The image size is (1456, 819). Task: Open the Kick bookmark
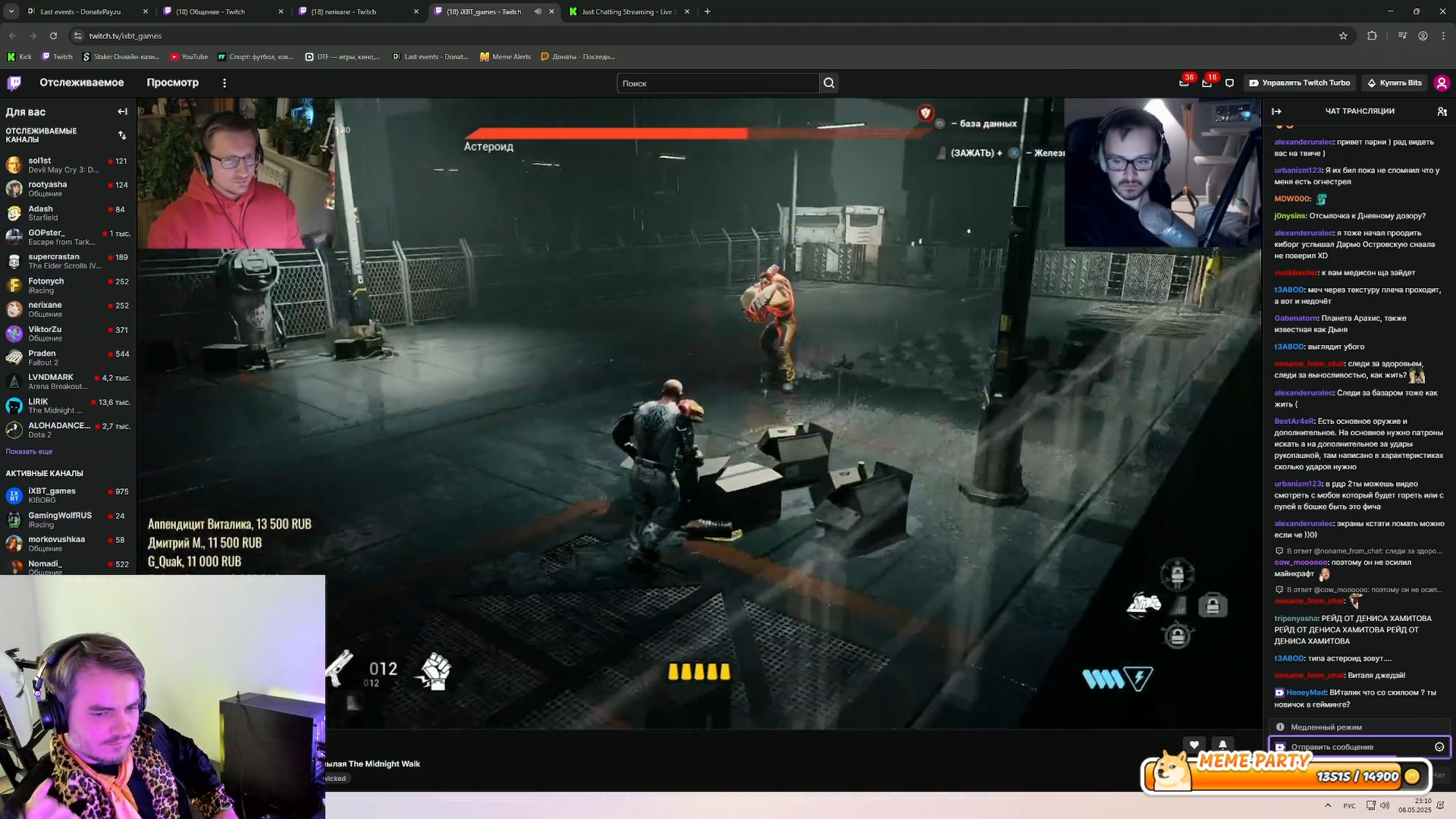20,57
